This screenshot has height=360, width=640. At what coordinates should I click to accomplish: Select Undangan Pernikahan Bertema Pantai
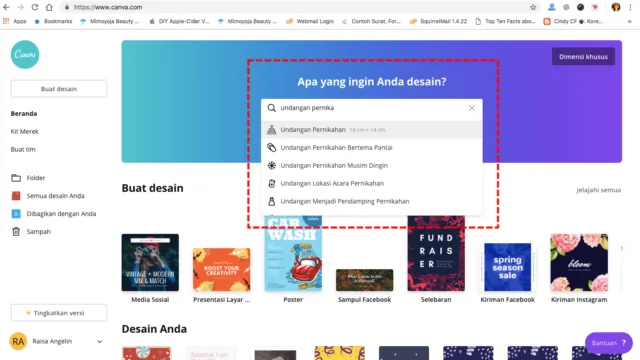pyautogui.click(x=372, y=147)
